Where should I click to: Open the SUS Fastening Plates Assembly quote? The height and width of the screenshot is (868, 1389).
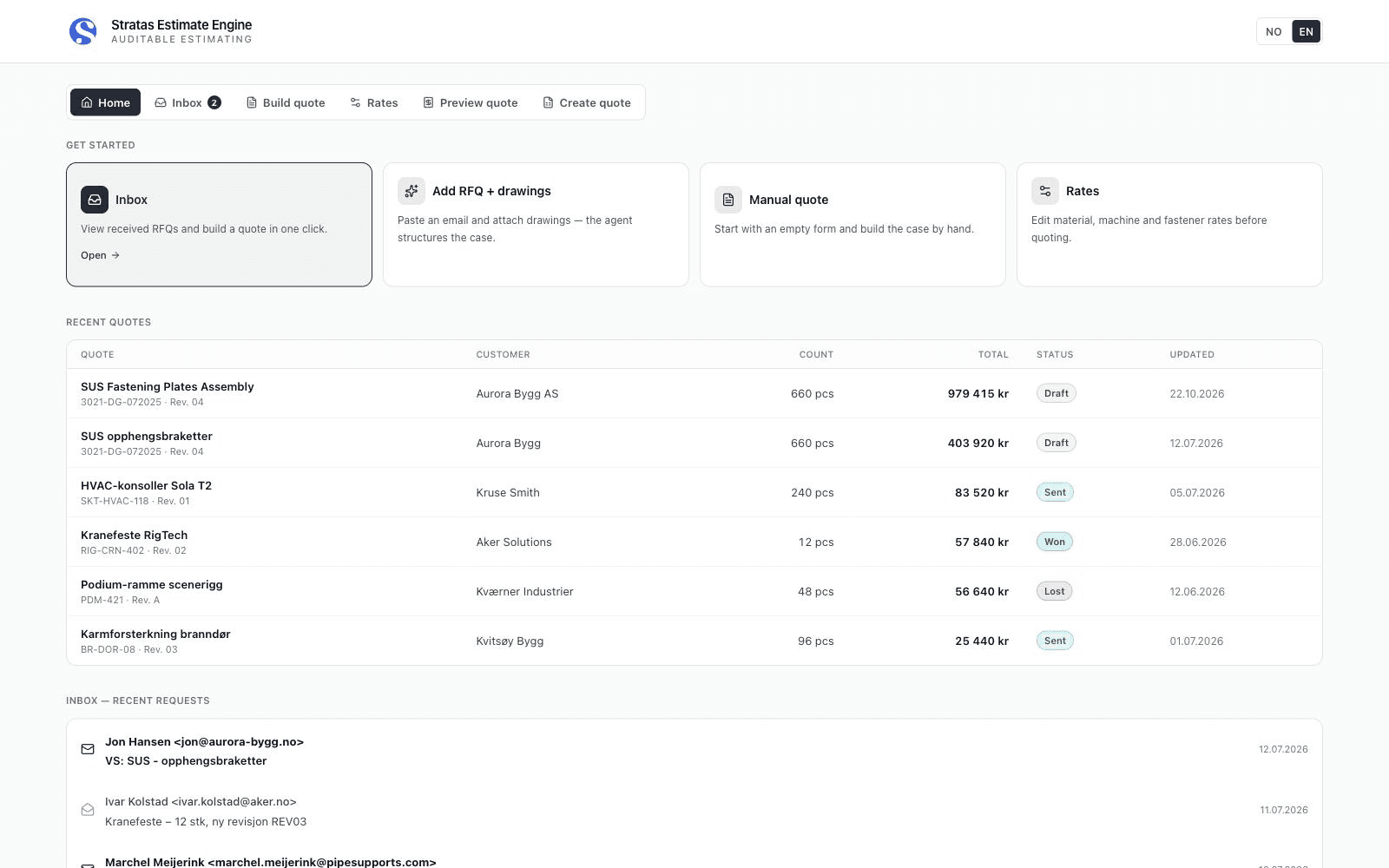(694, 394)
